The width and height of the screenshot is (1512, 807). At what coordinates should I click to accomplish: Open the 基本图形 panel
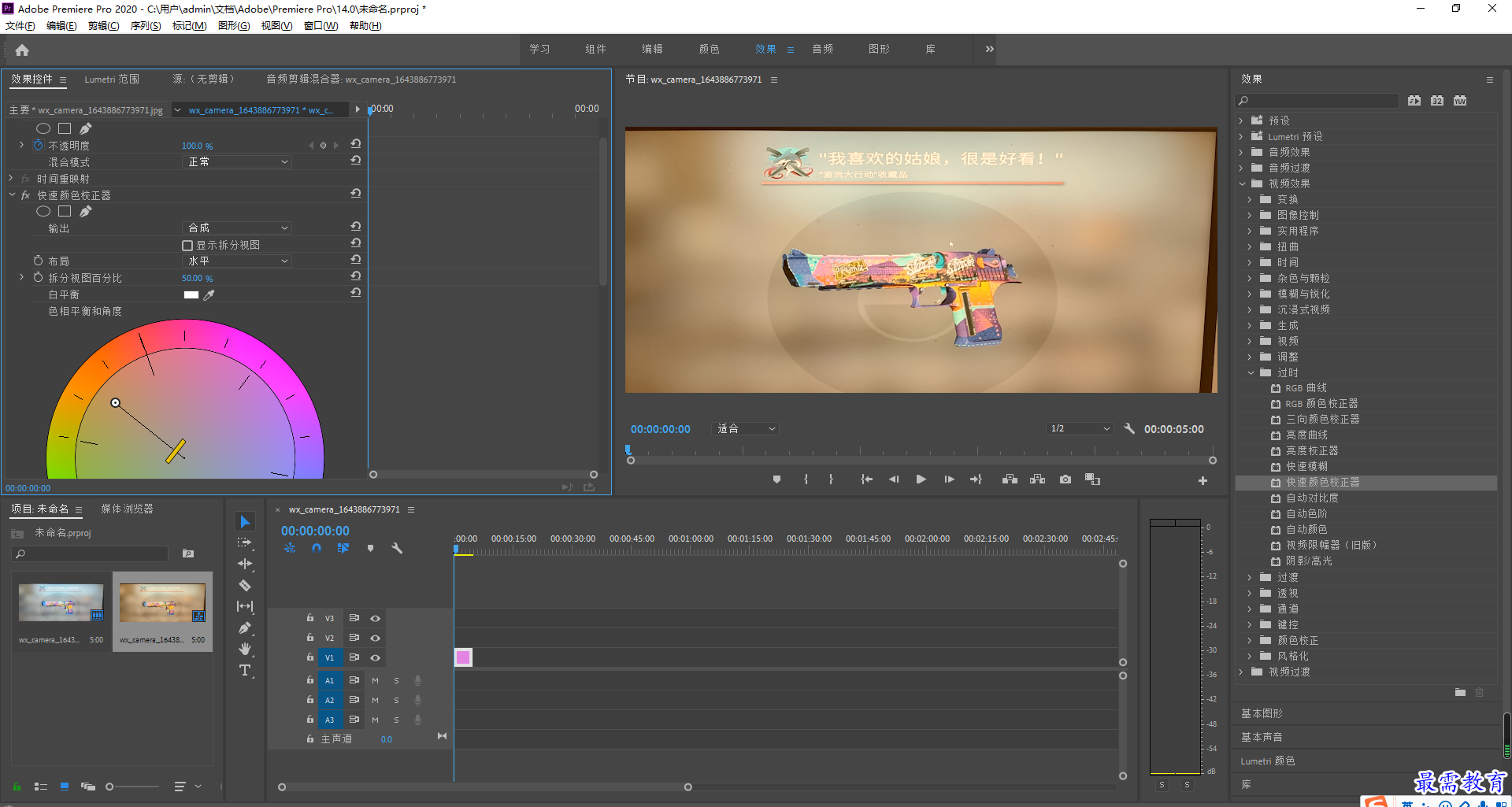point(1262,713)
